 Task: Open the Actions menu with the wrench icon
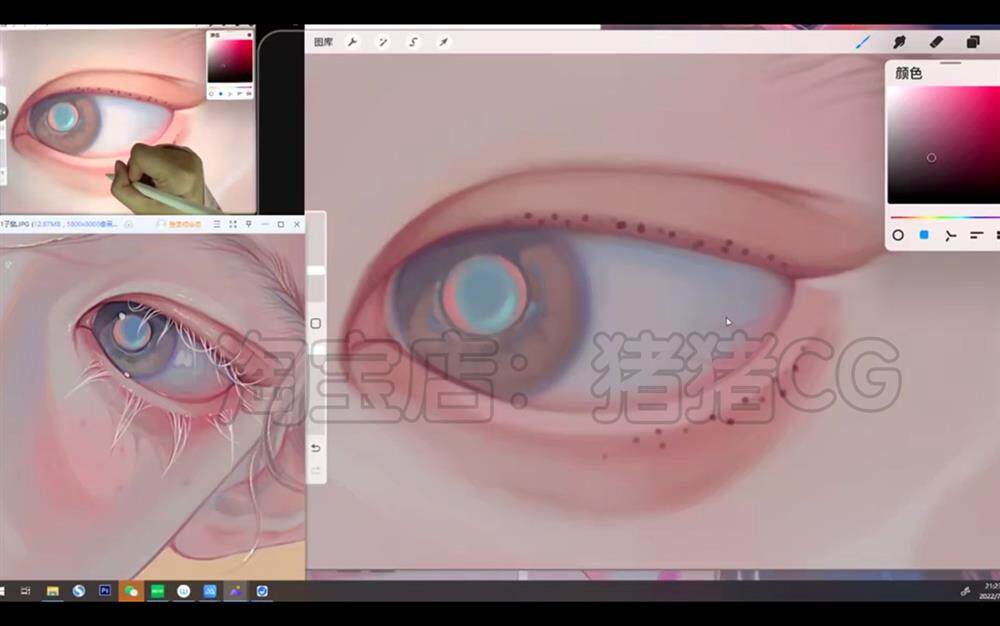pos(353,42)
